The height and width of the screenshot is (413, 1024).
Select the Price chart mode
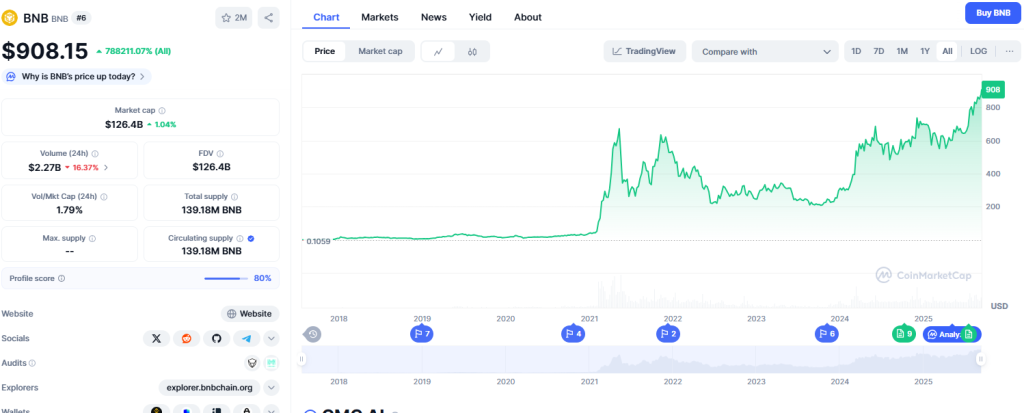pos(325,51)
